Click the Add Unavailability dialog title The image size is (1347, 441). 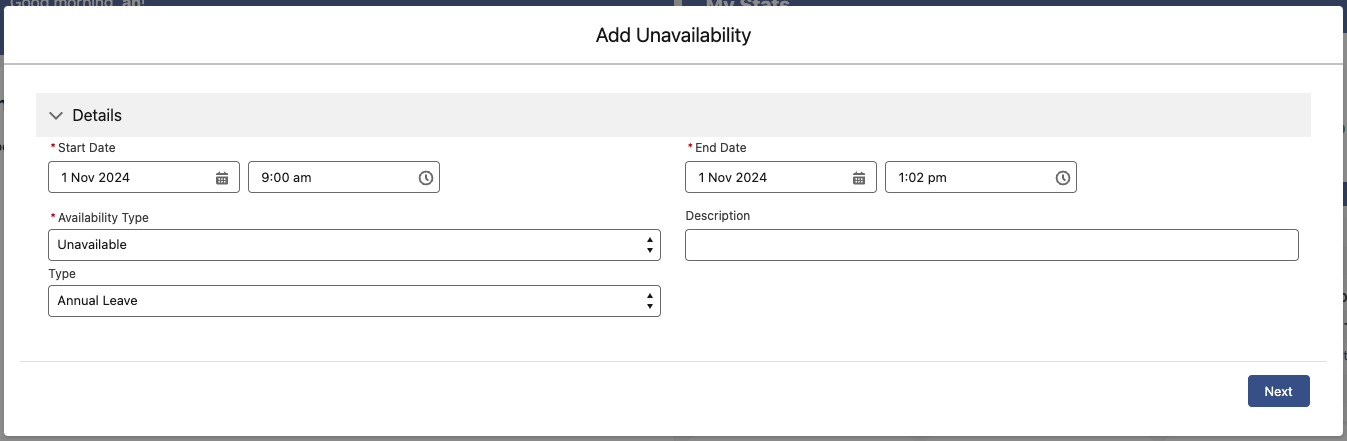(x=673, y=36)
